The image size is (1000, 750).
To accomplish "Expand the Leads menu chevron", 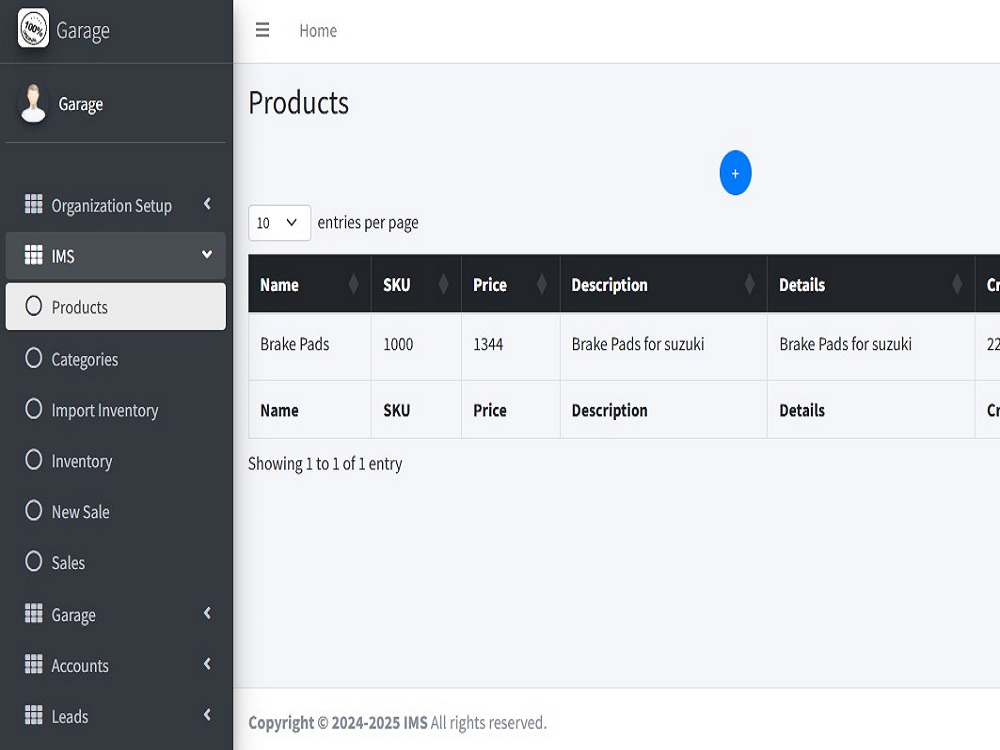I will [207, 715].
